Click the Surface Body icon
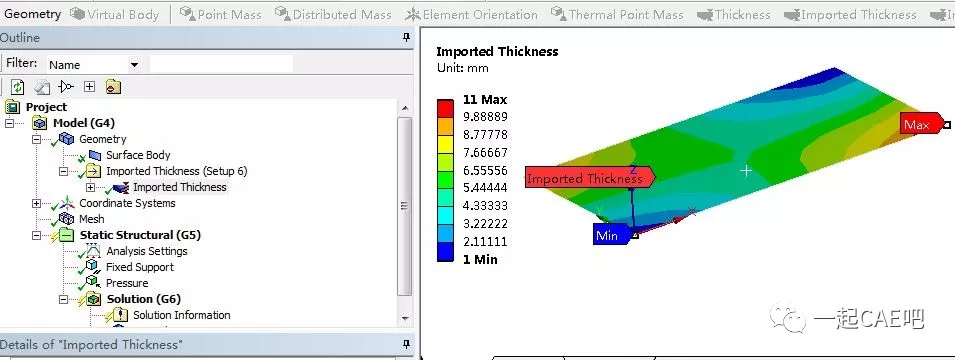This screenshot has width=955, height=360. pyautogui.click(x=94, y=155)
